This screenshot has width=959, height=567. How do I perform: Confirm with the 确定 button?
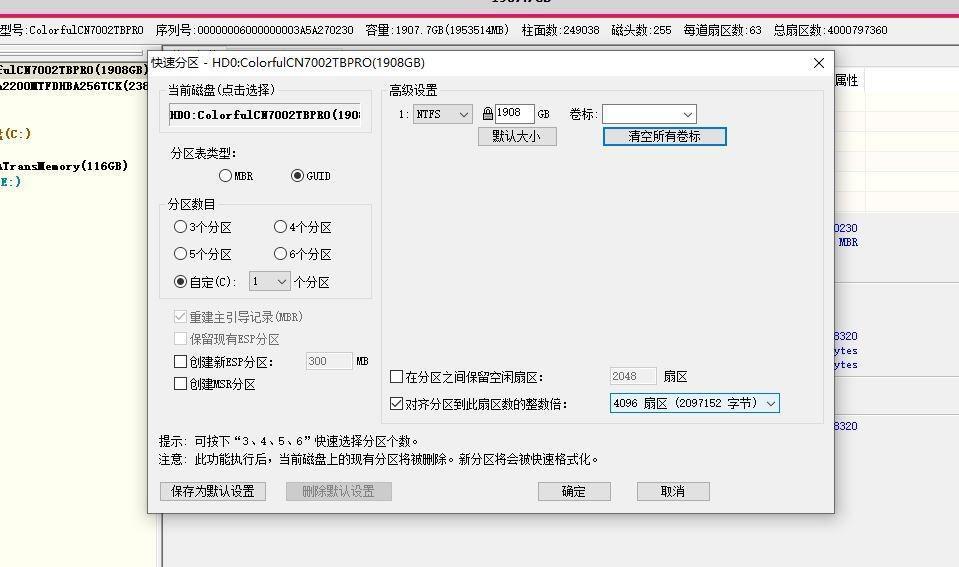tap(574, 491)
